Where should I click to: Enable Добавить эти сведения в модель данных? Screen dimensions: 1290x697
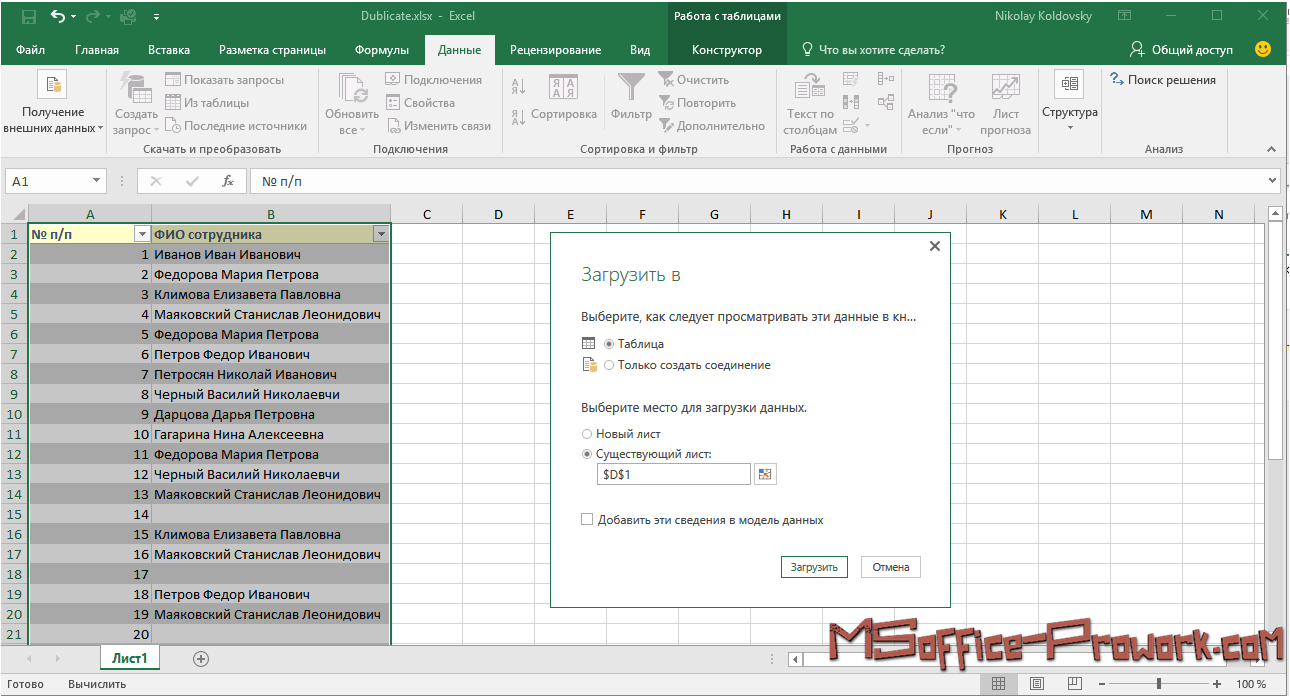click(587, 520)
